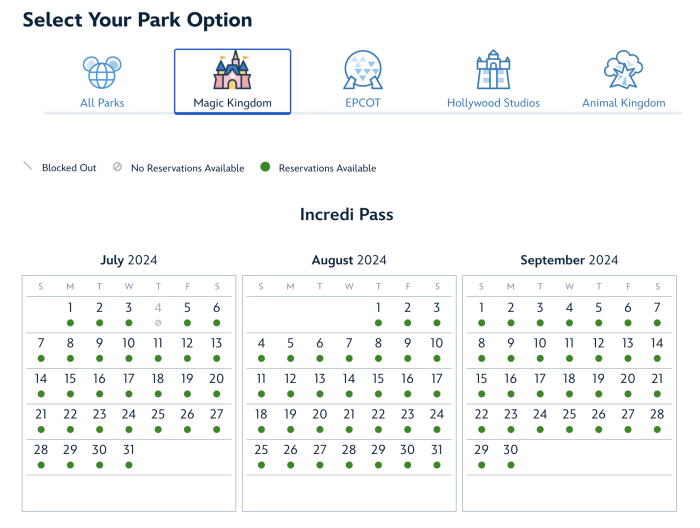This screenshot has height=528, width=700.
Task: Select August 25 on the calendar
Action: [261, 450]
